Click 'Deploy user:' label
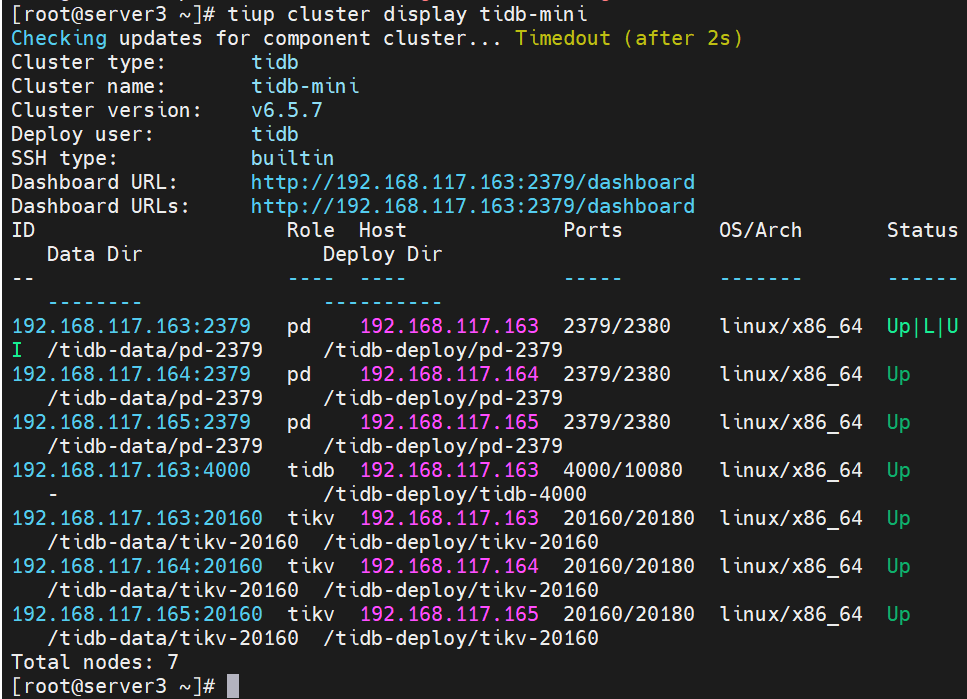This screenshot has height=699, width=967. point(83,134)
